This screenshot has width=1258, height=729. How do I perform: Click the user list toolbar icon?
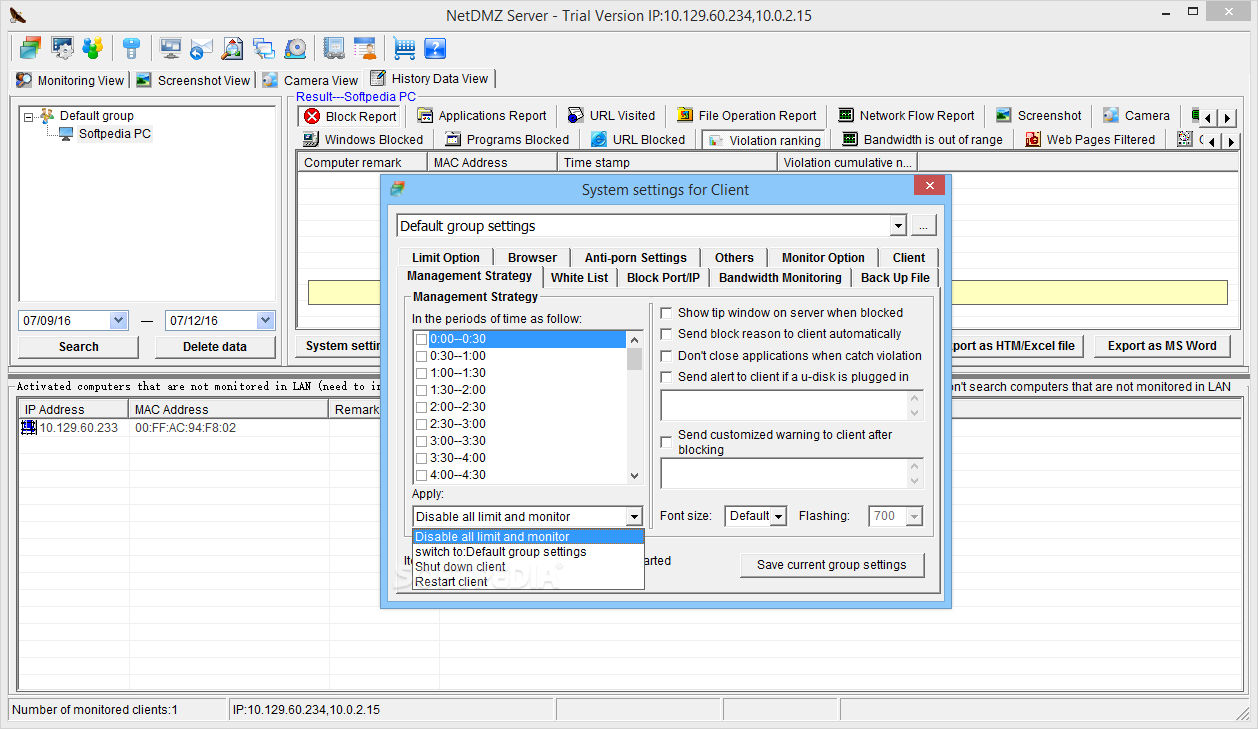pos(365,48)
